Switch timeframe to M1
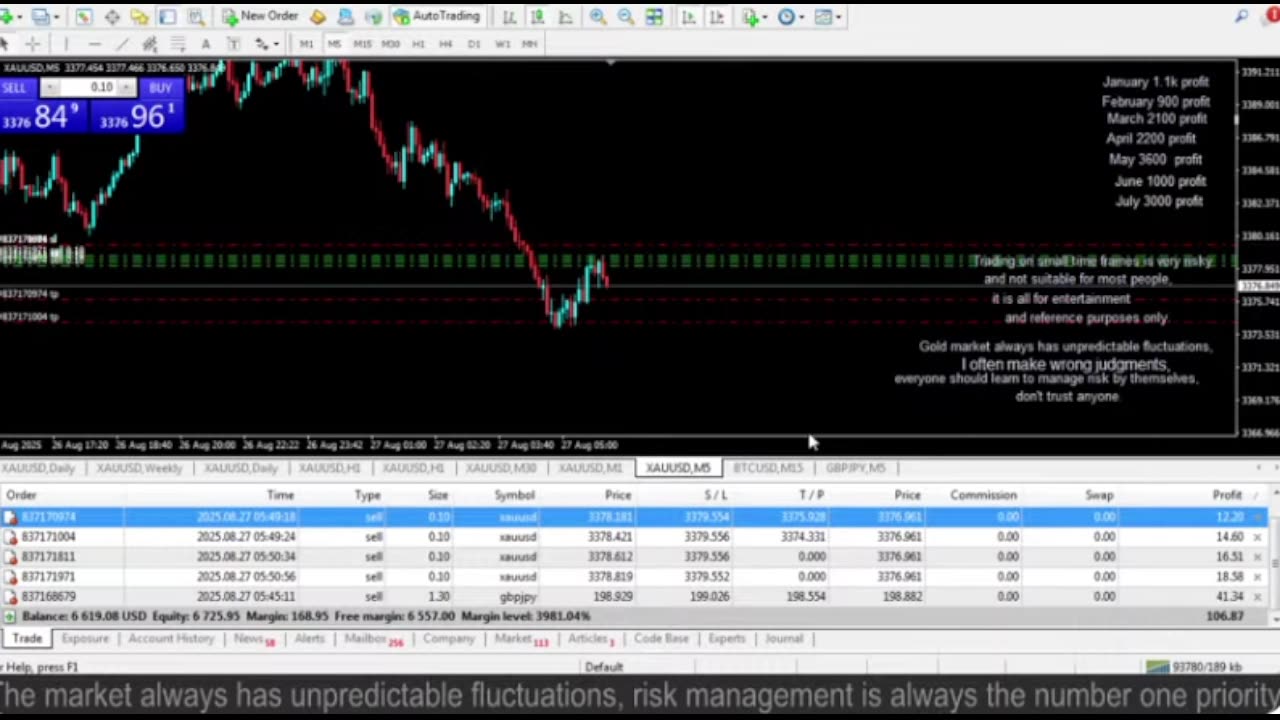The width and height of the screenshot is (1280, 720). pyautogui.click(x=306, y=44)
